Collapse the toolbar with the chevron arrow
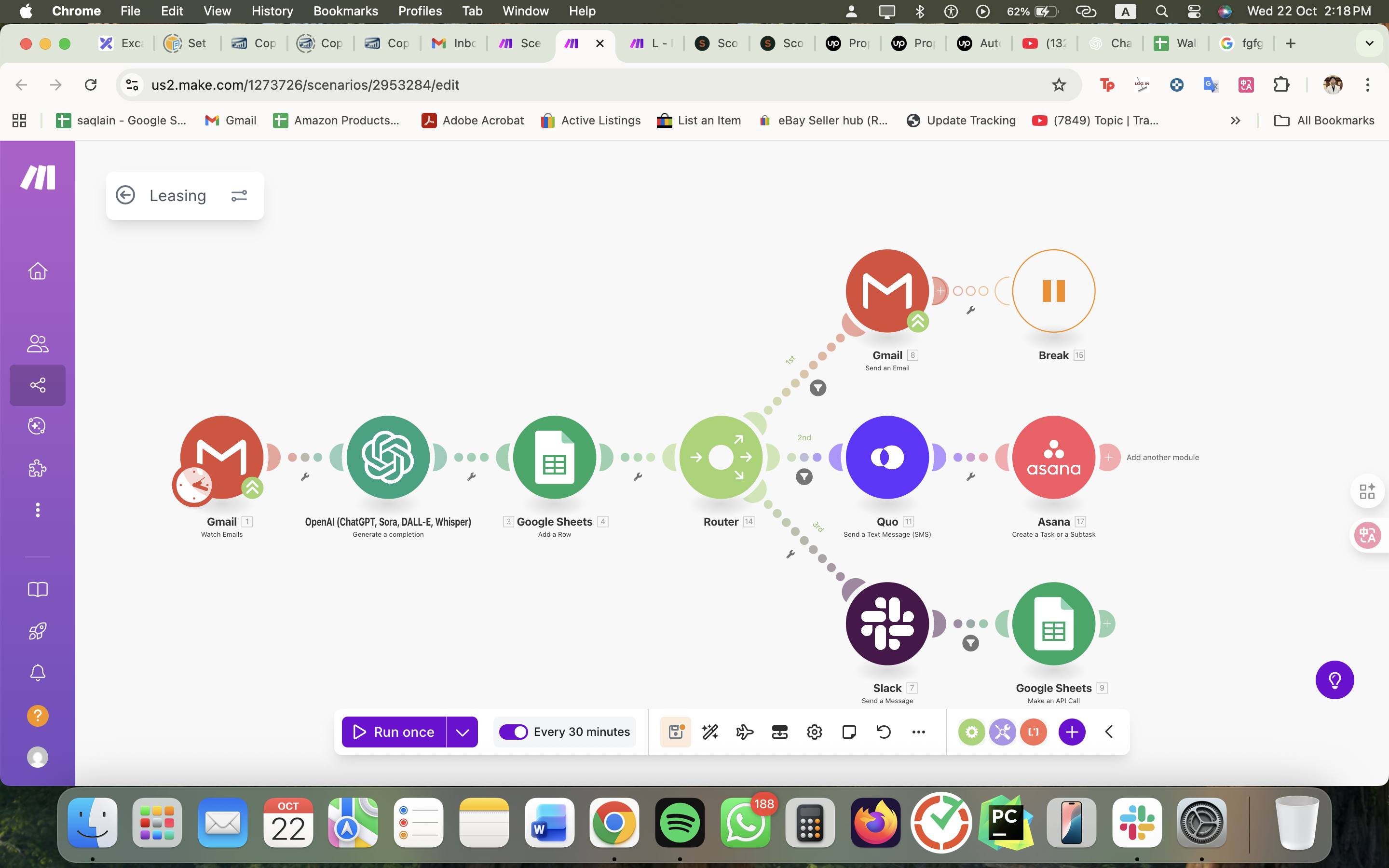 (x=1108, y=732)
